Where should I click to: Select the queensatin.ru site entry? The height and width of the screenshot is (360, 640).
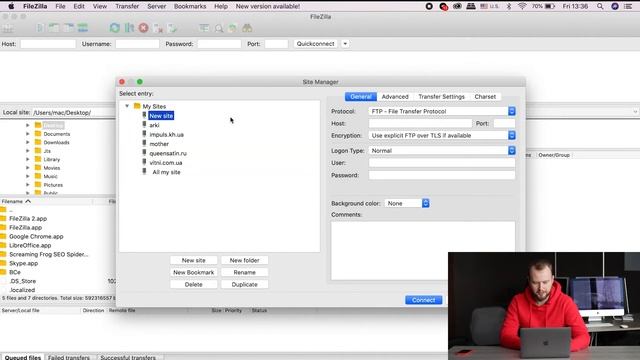[168, 153]
